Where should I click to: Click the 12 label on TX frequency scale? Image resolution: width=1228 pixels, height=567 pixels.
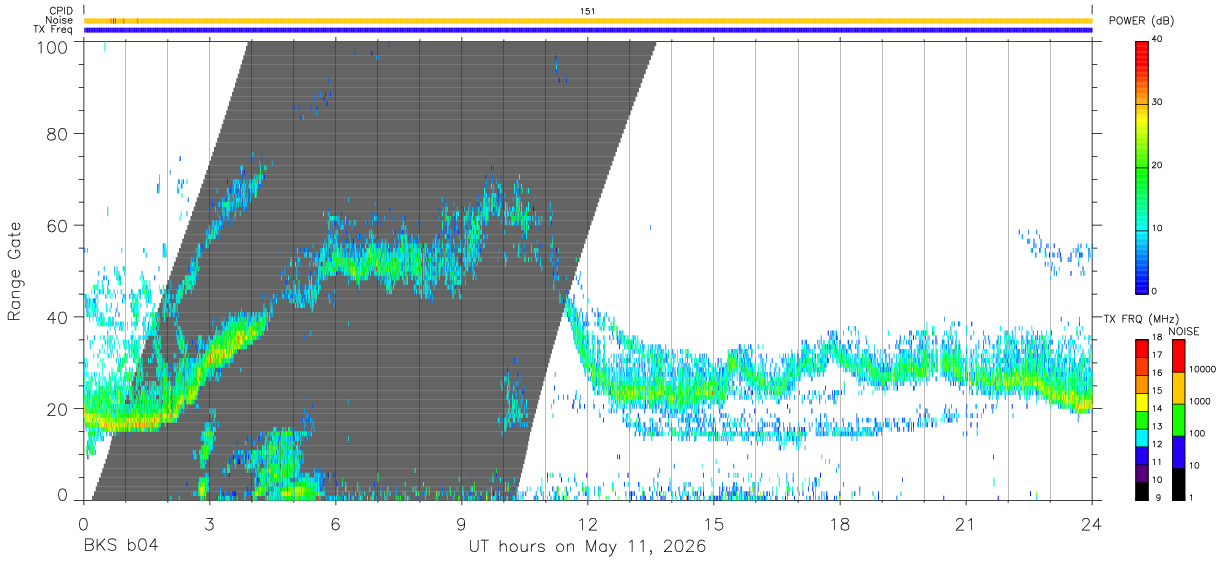pyautogui.click(x=1159, y=444)
